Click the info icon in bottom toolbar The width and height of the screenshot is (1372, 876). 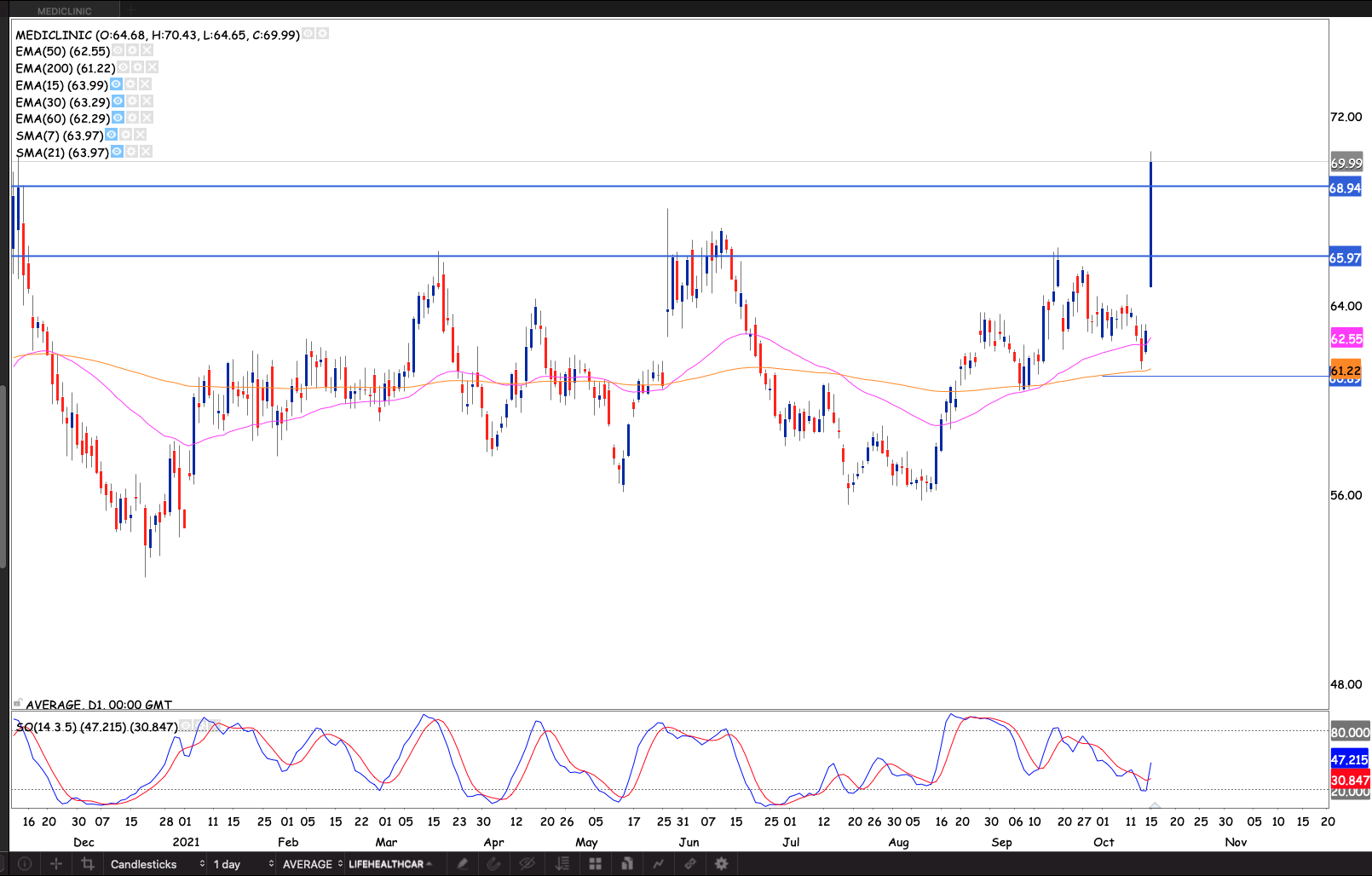(x=25, y=864)
